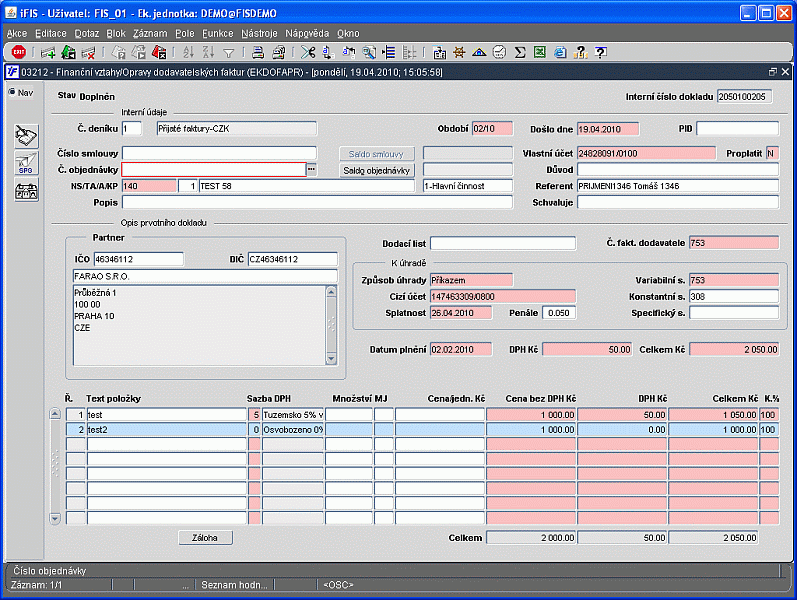Click the print icon in toolbar
Viewport: 797px width, 600px height.
point(256,52)
